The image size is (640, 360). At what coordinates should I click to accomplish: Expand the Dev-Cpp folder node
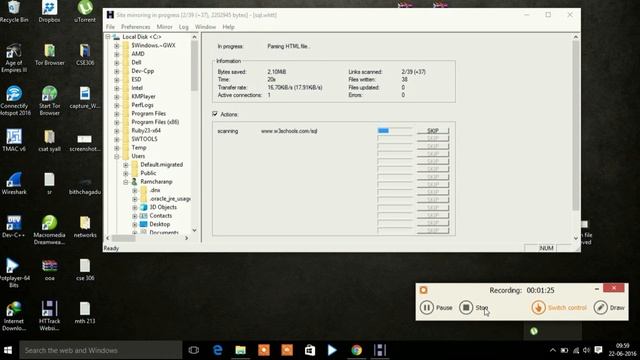117,71
